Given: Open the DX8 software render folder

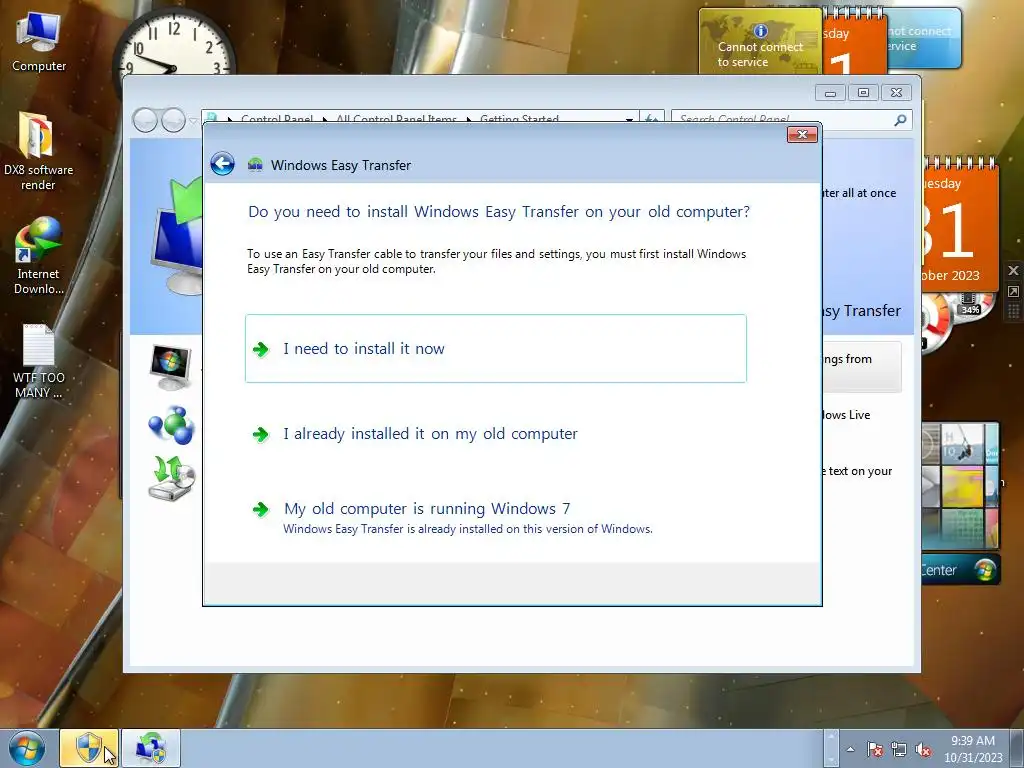Looking at the screenshot, I should pyautogui.click(x=38, y=152).
